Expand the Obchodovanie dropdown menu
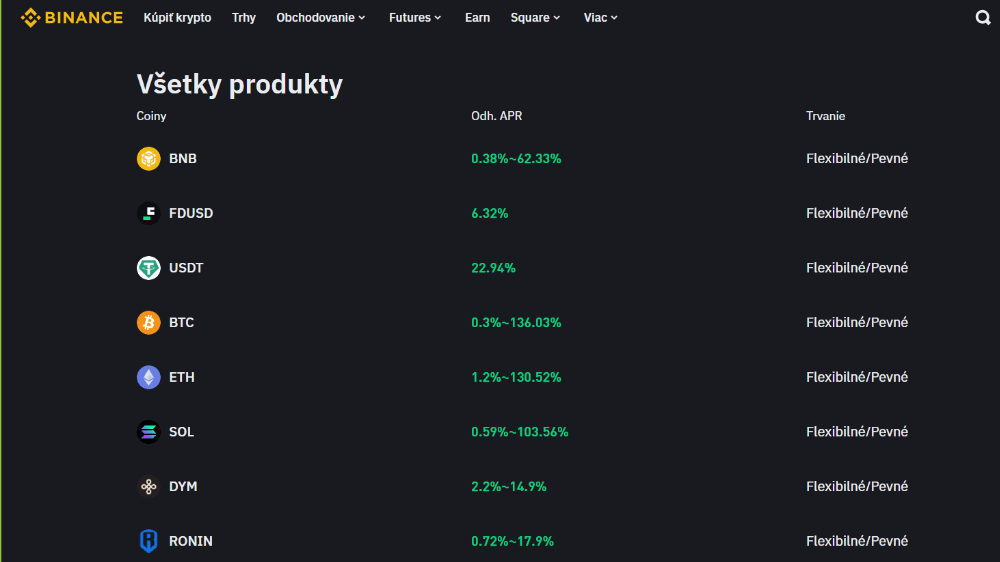 (321, 18)
